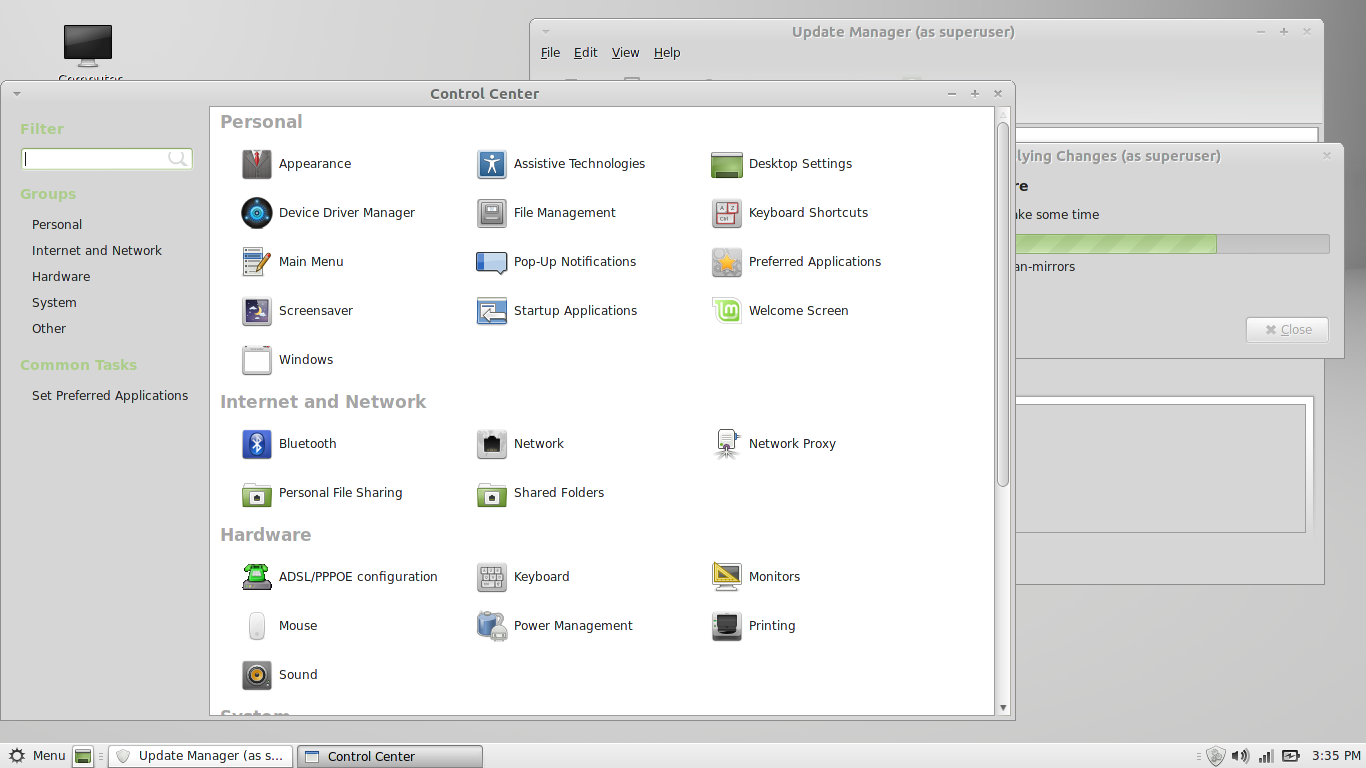The image size is (1366, 768).
Task: Open Keyboard hardware settings
Action: click(492, 577)
